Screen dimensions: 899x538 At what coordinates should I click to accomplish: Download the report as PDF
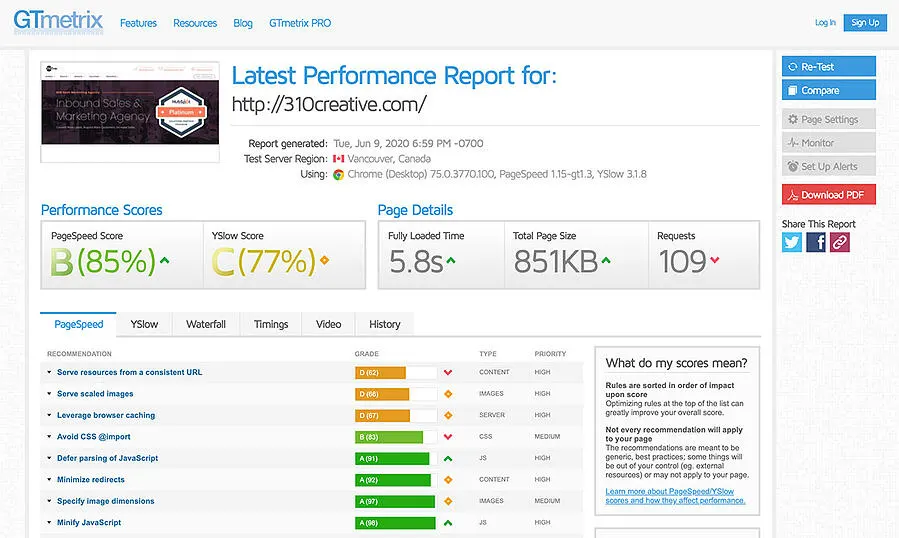(x=828, y=194)
